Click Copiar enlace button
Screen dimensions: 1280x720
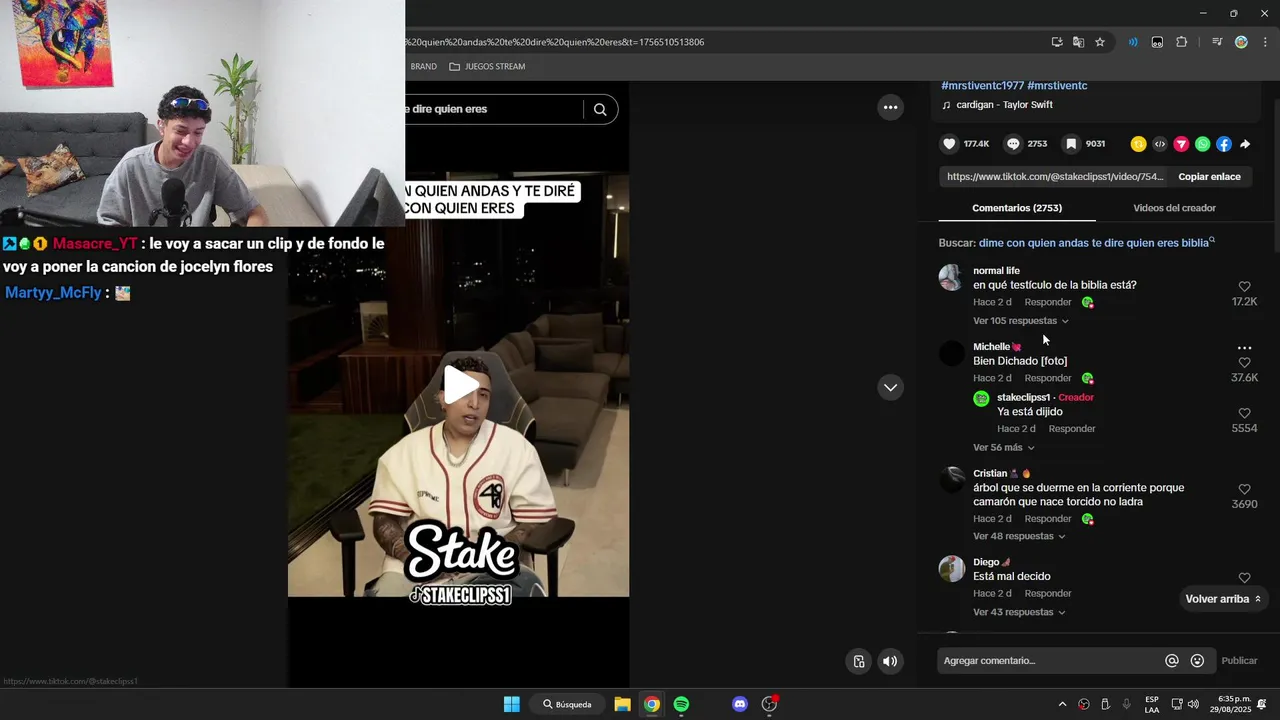click(1209, 177)
